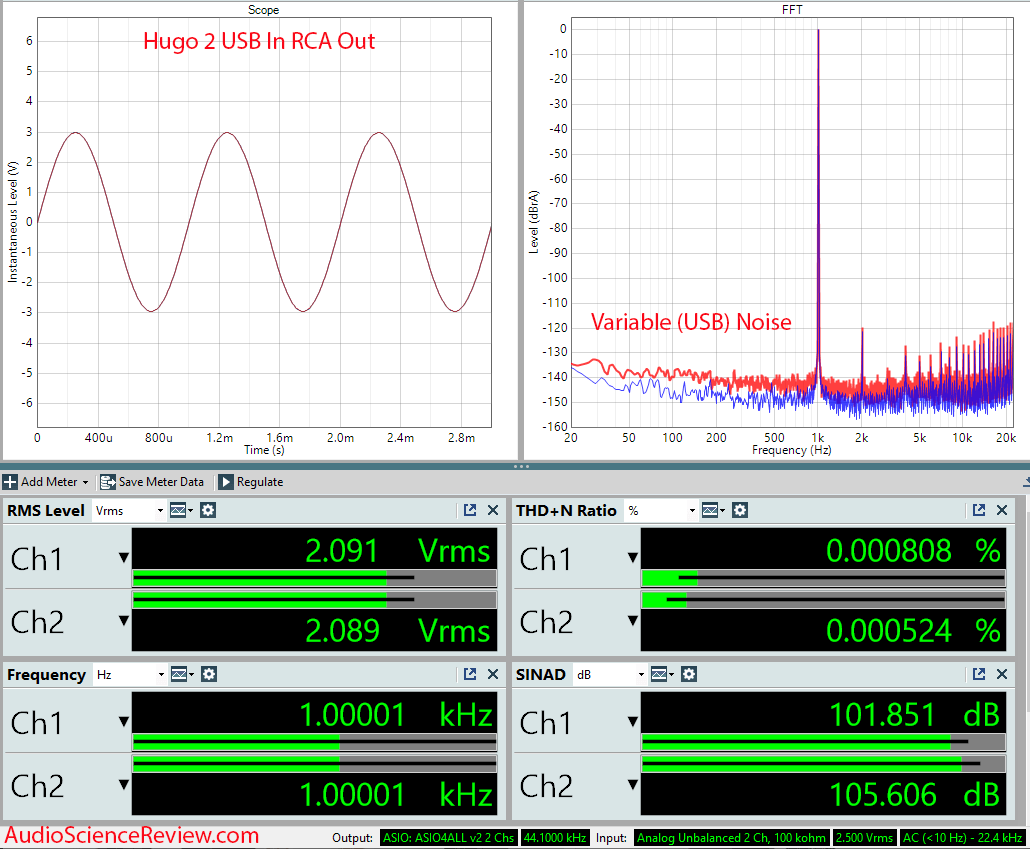
Task: Close the Frequency meter panel
Action: coord(493,674)
